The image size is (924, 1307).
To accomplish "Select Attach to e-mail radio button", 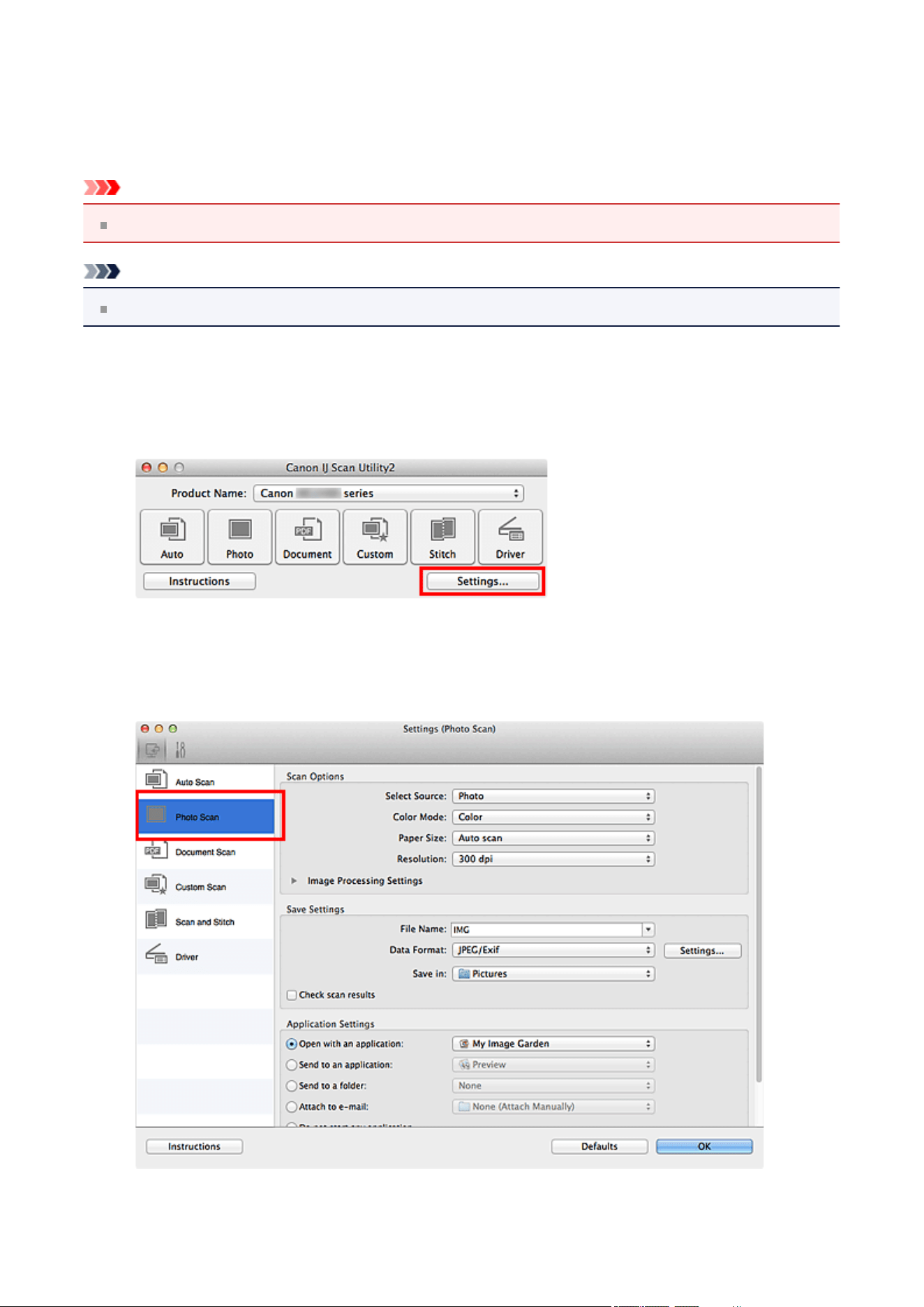I will pyautogui.click(x=292, y=1107).
